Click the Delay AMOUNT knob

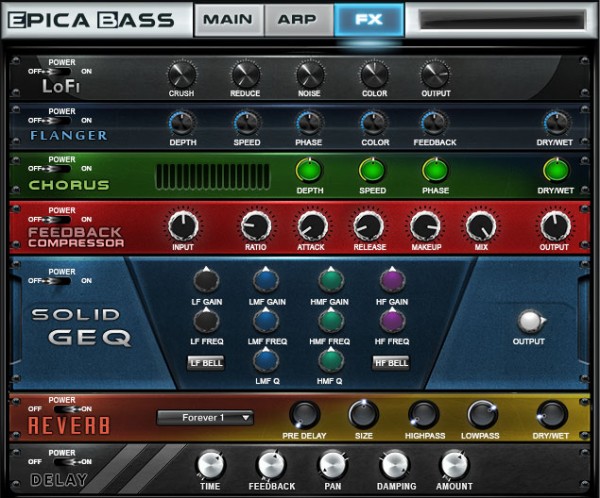pos(454,465)
